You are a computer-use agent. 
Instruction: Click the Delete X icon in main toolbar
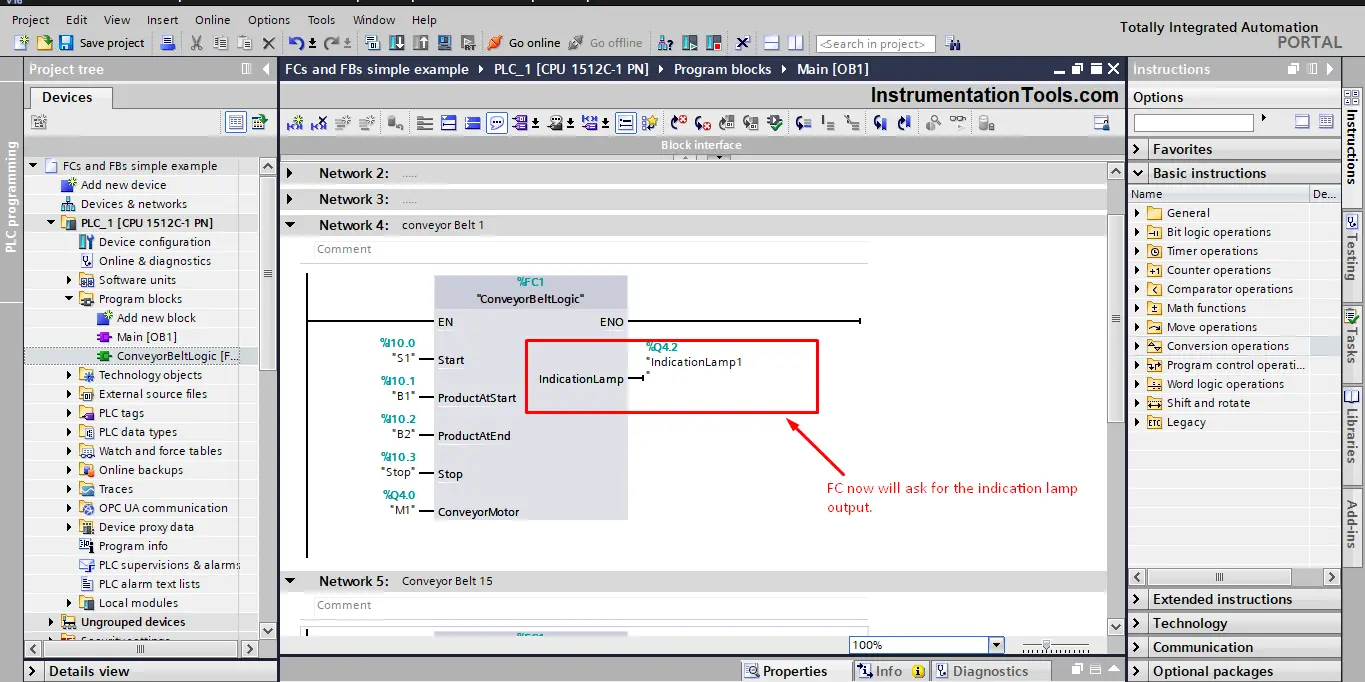tap(268, 43)
